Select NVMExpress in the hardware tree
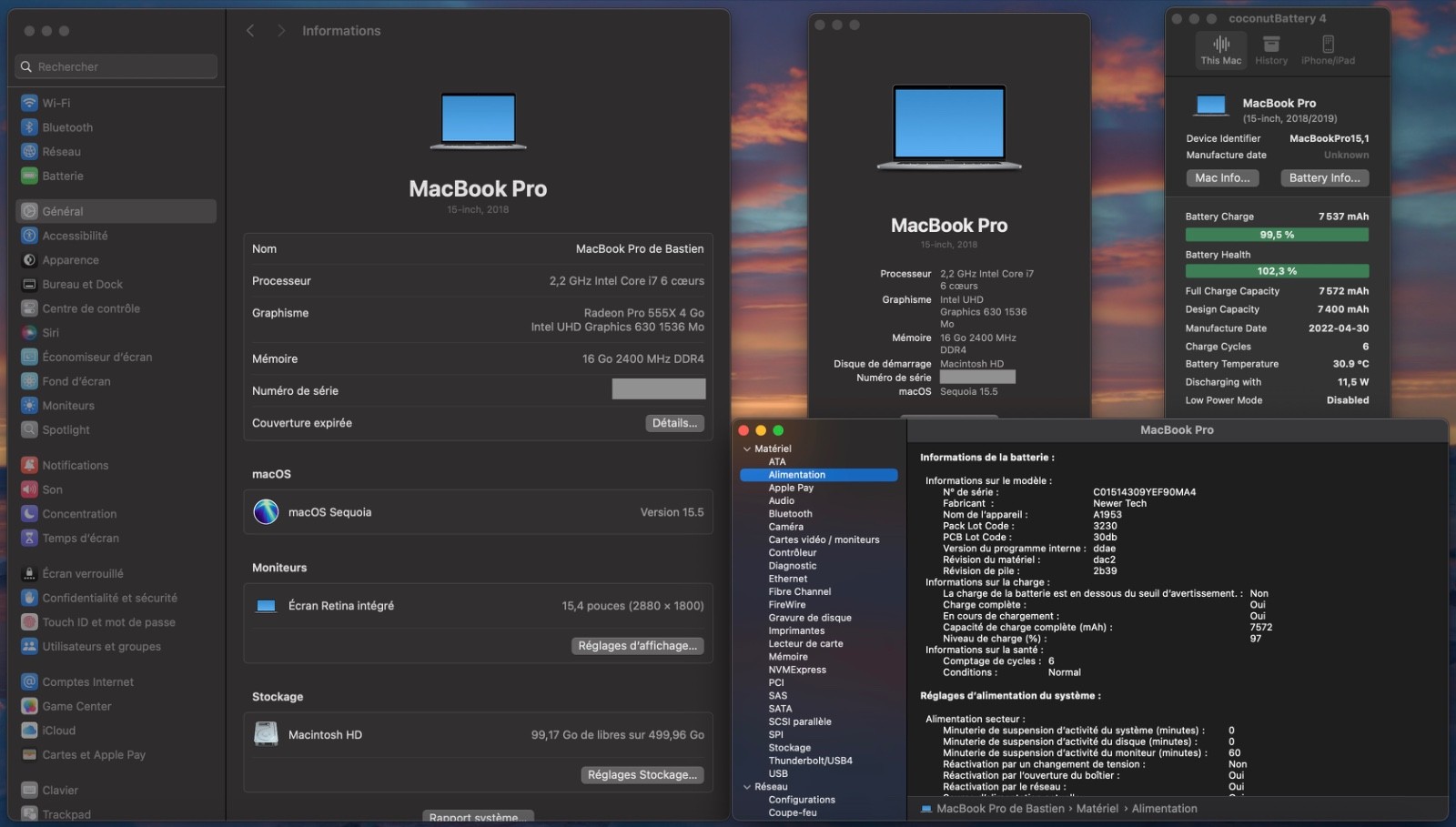Screen dimensions: 1456x827 tap(797, 670)
